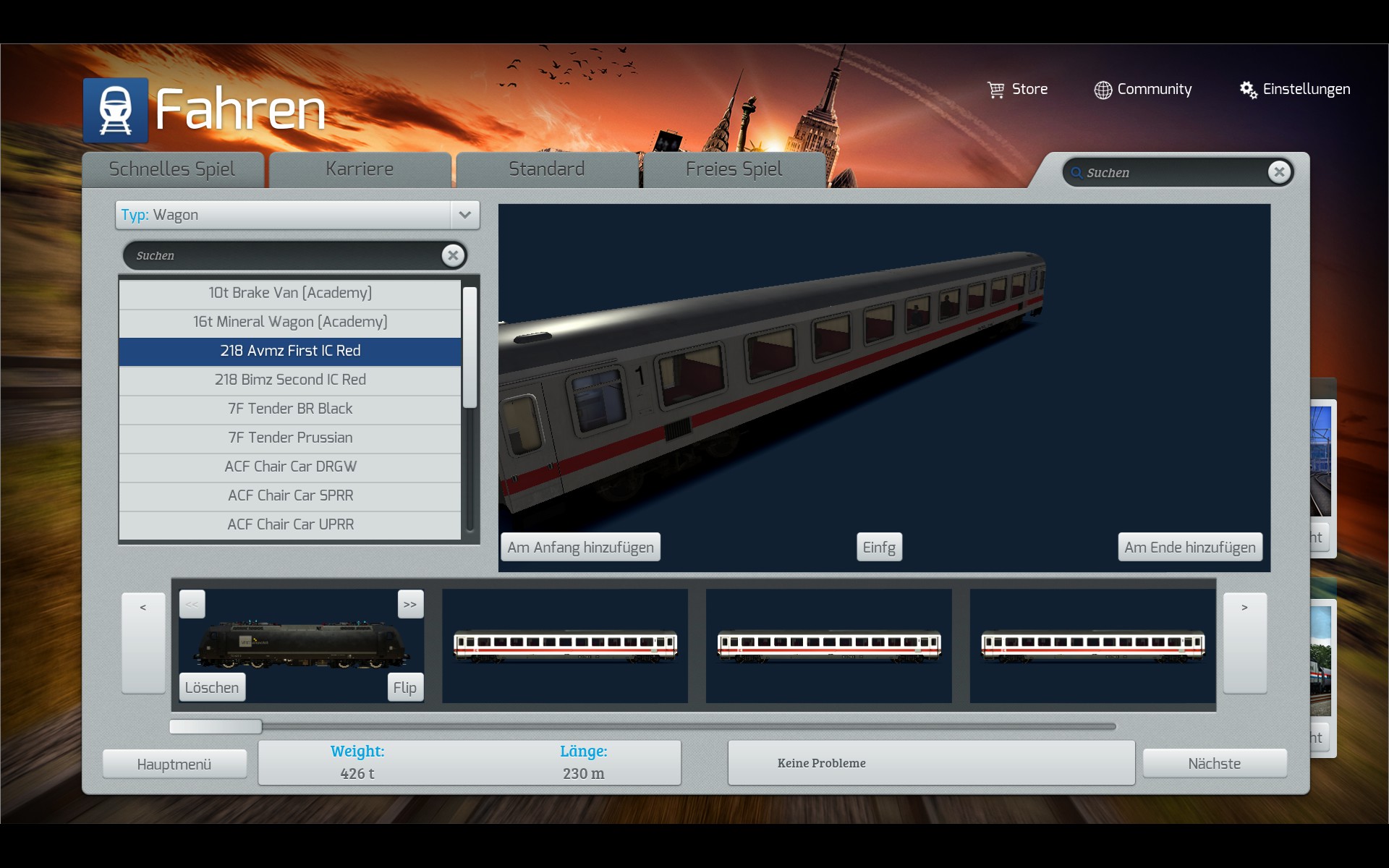Switch to the Karriere tab
Image resolution: width=1389 pixels, height=868 pixels.
click(x=360, y=169)
